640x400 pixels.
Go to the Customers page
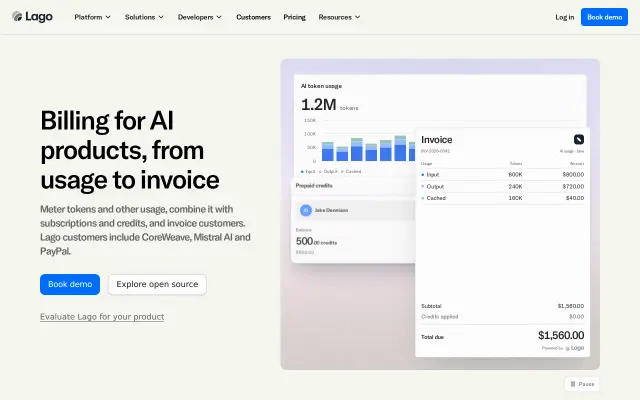[253, 17]
